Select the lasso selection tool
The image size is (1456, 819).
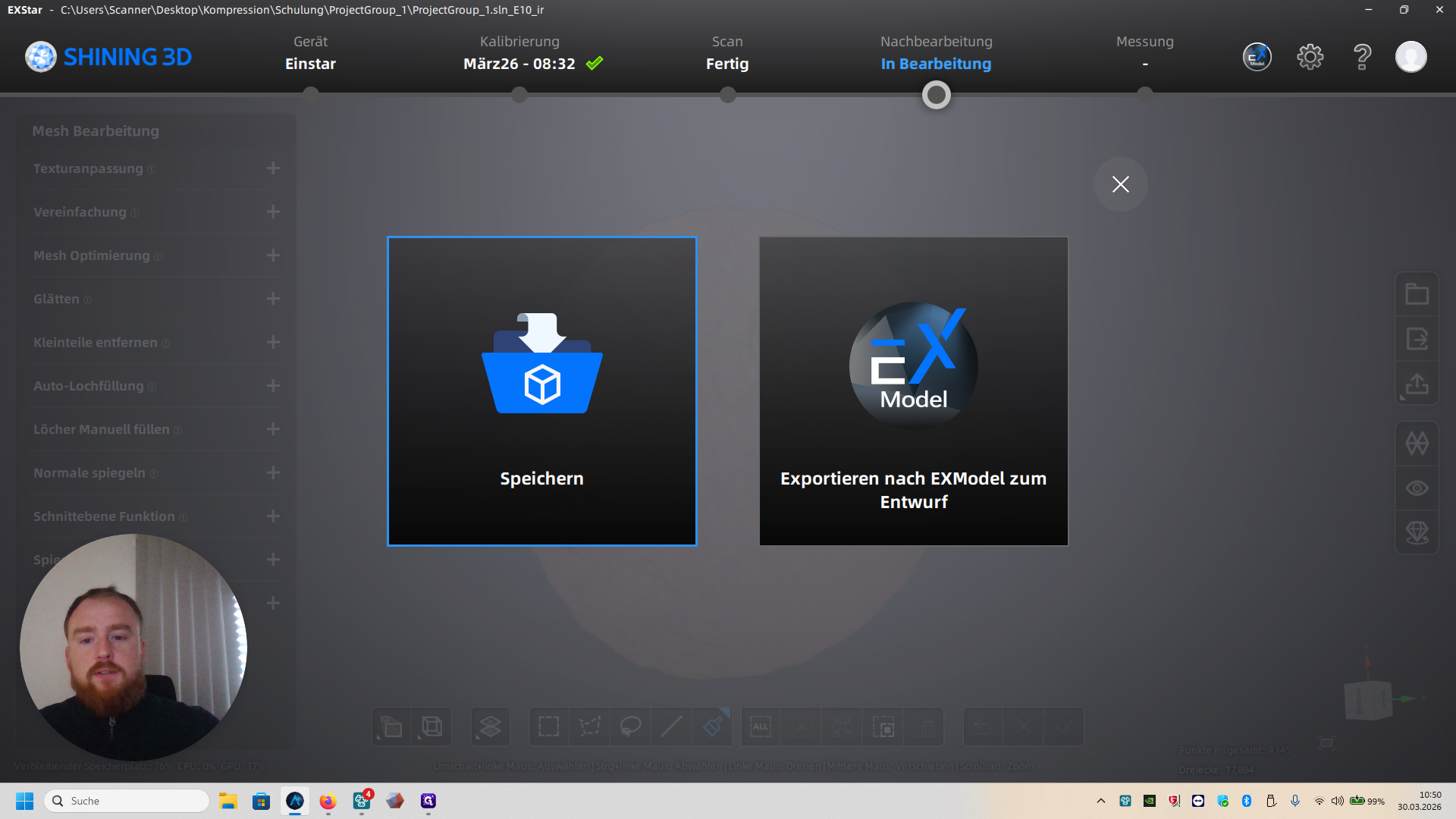(x=630, y=726)
